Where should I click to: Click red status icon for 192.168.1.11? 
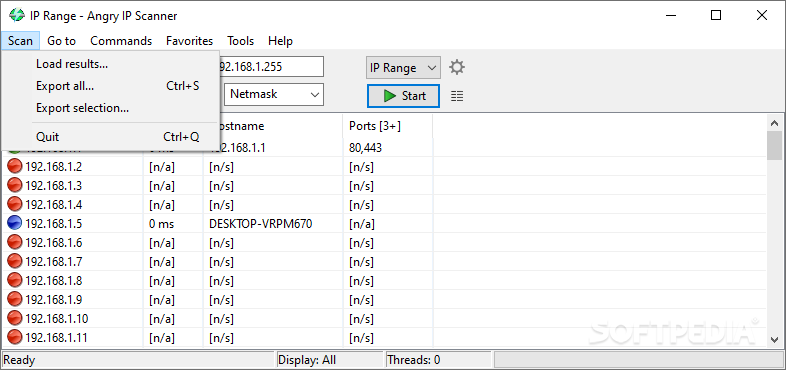15,337
